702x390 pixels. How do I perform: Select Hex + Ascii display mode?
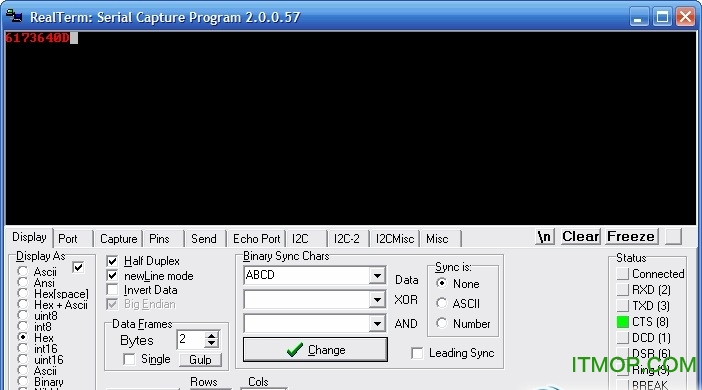pos(22,304)
